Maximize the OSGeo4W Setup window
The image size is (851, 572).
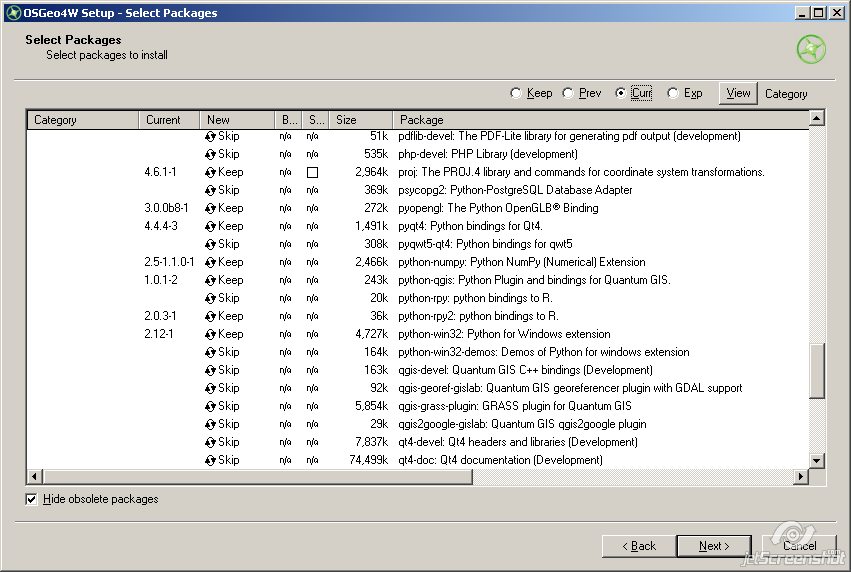tap(819, 12)
